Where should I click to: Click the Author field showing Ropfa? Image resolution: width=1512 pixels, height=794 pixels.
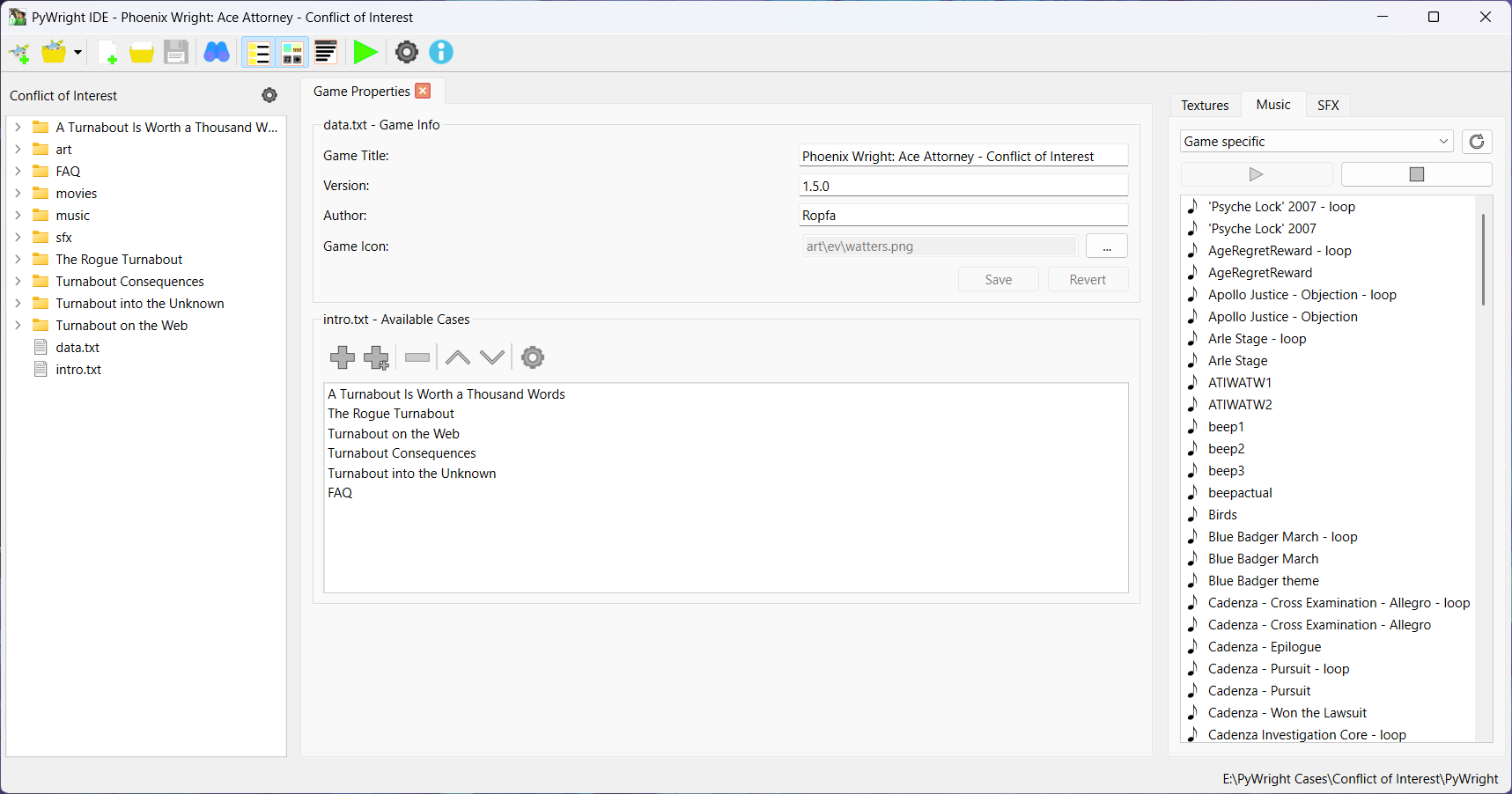963,216
